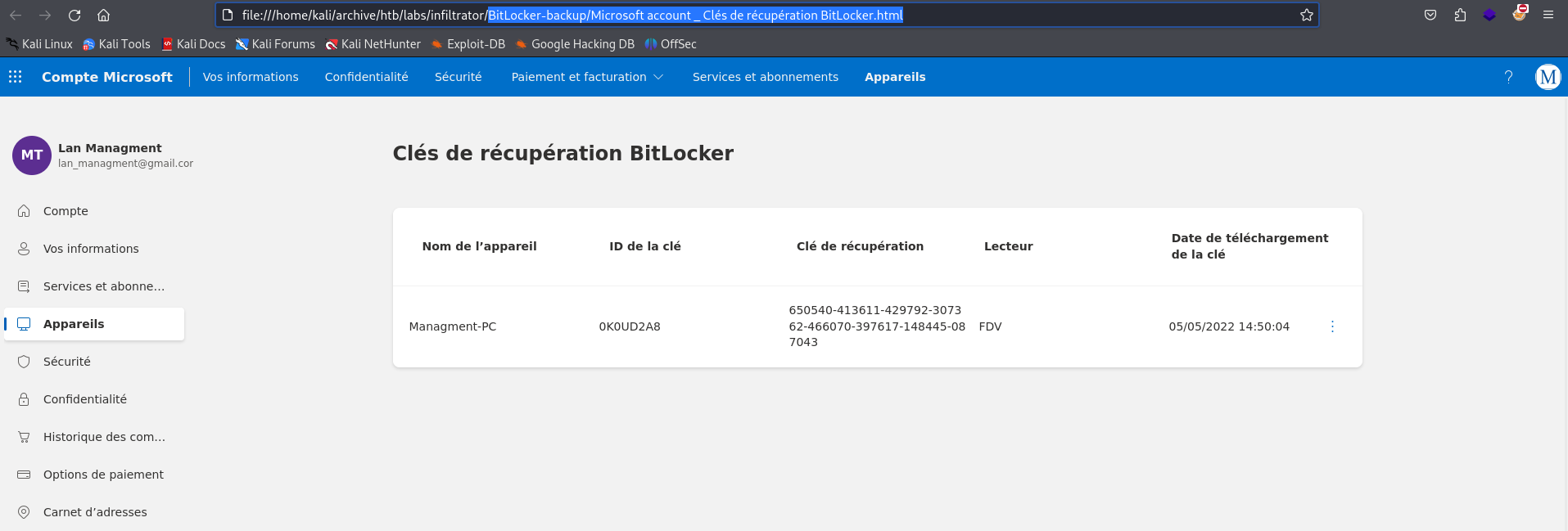1568x531 pixels.
Task: Open Vos informations in the sidebar
Action: [94, 249]
